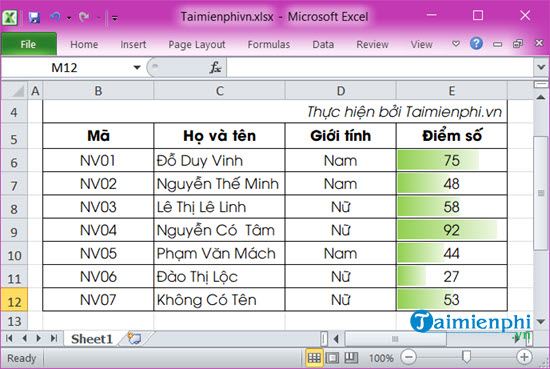Open the Review tab
550x369 pixels.
pos(372,44)
